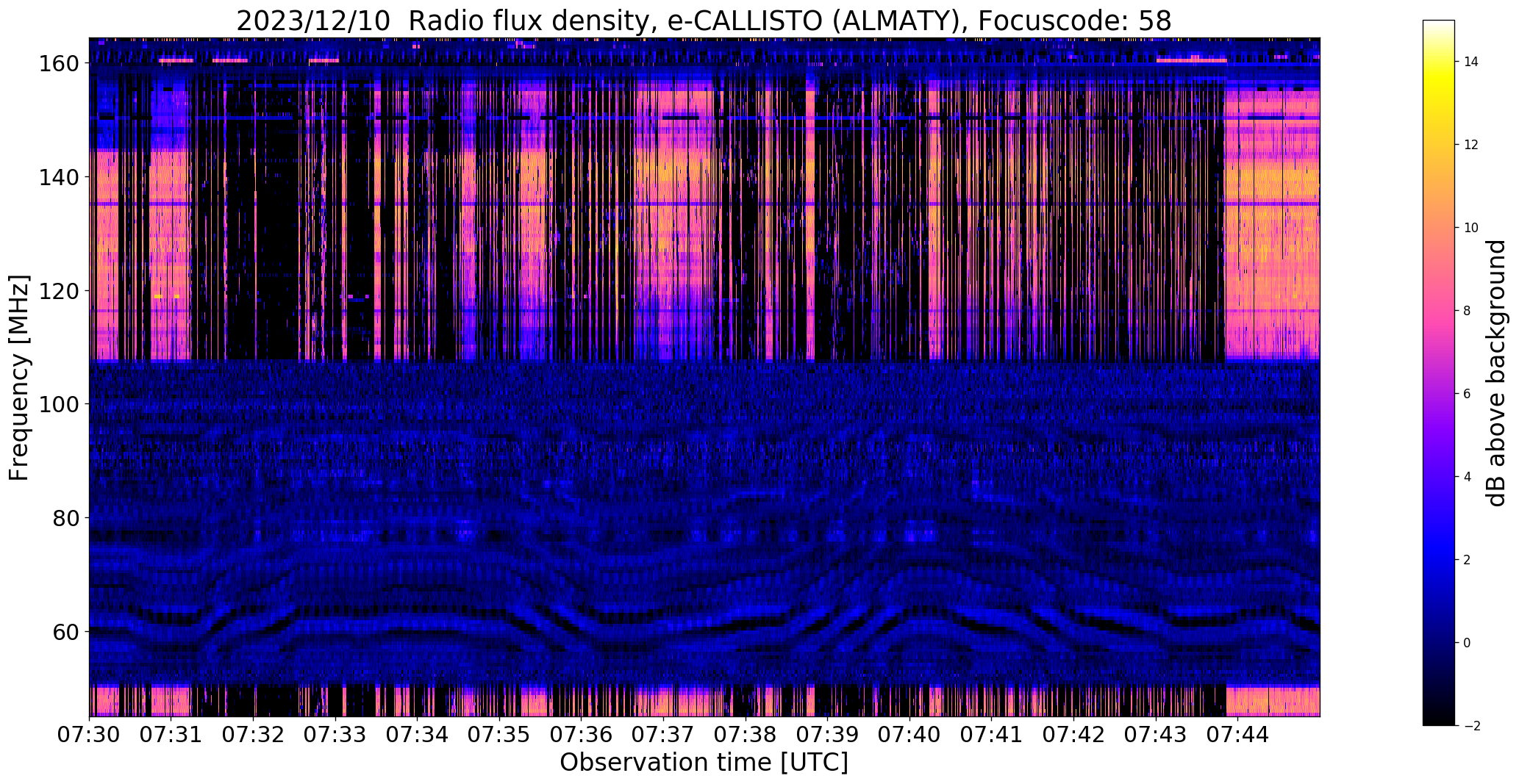This screenshot has width=1519, height=784.
Task: Click the colorbar tick value 8
Action: click(1468, 311)
